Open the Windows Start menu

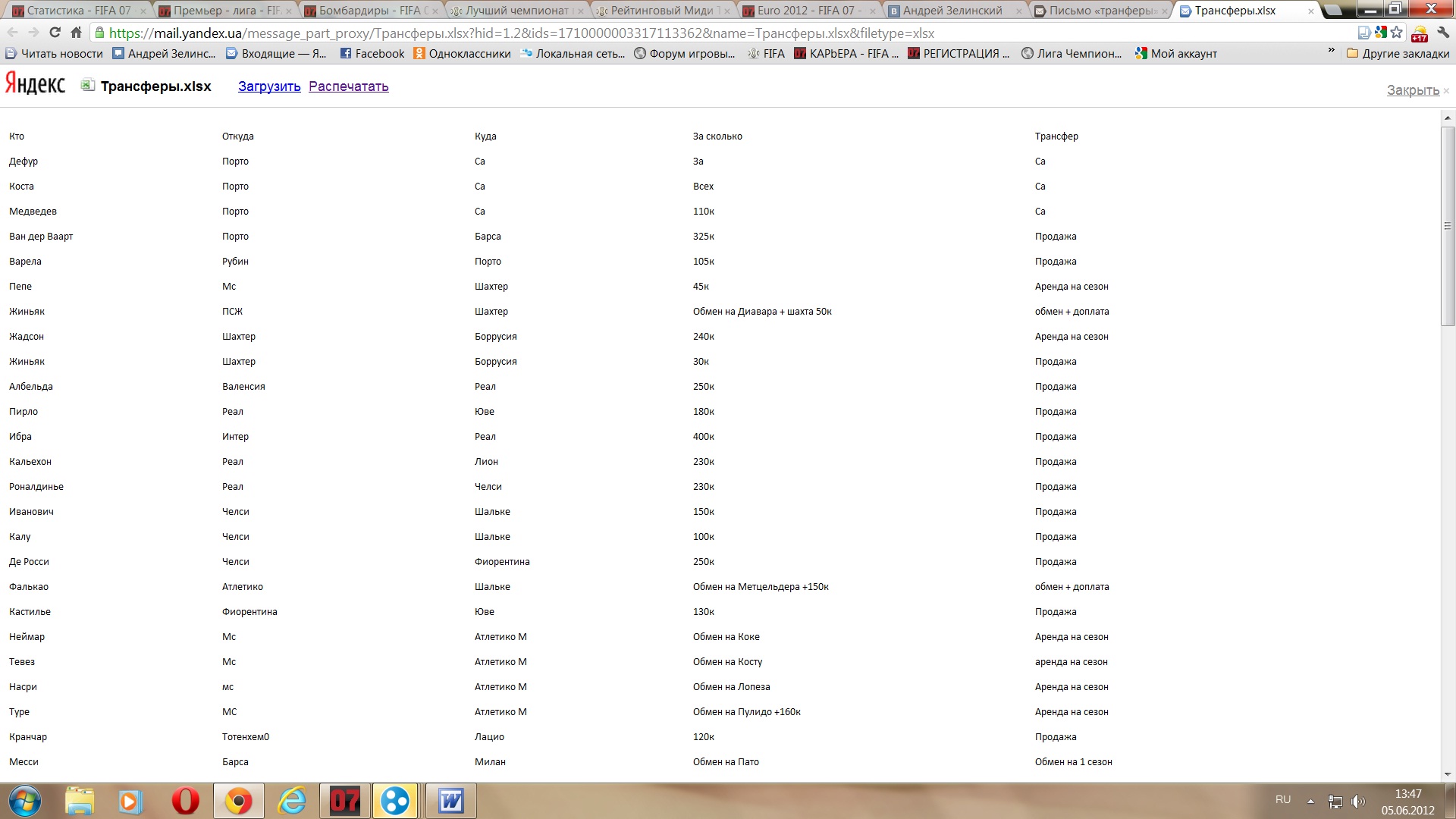(24, 801)
